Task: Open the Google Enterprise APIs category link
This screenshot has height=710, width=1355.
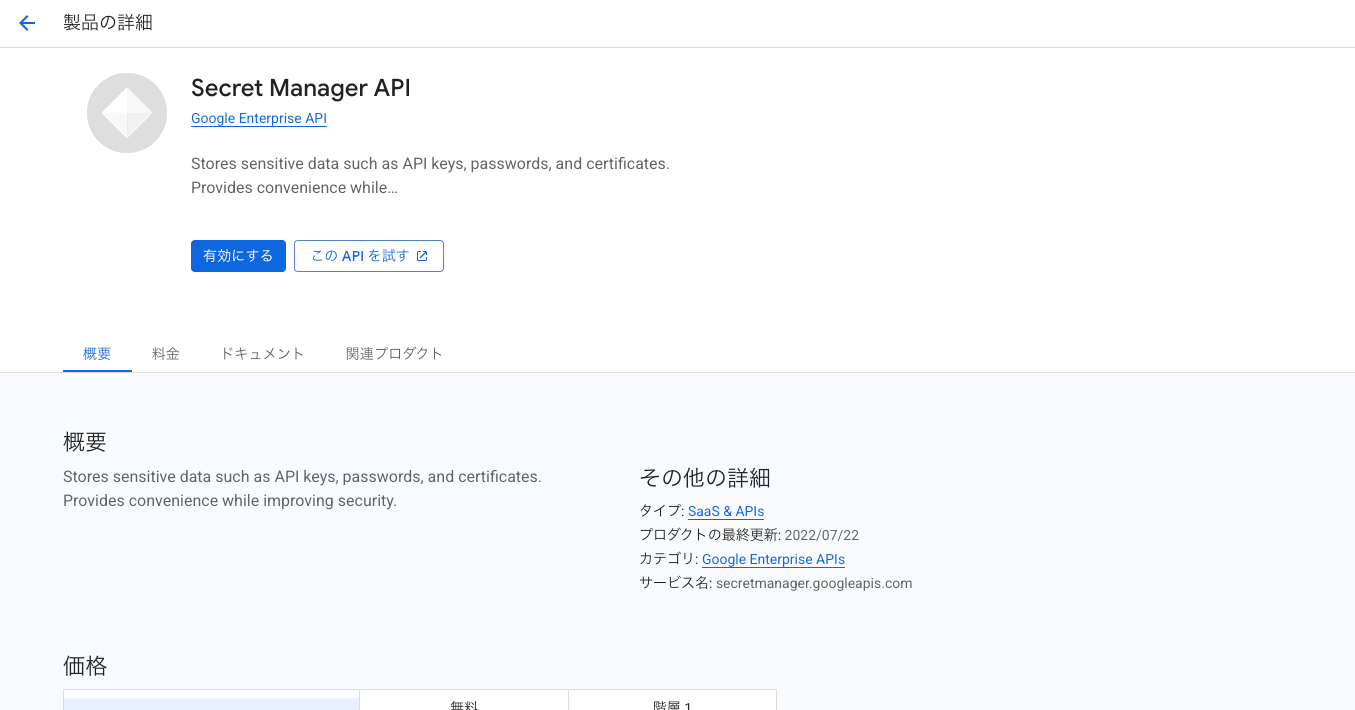Action: (773, 559)
